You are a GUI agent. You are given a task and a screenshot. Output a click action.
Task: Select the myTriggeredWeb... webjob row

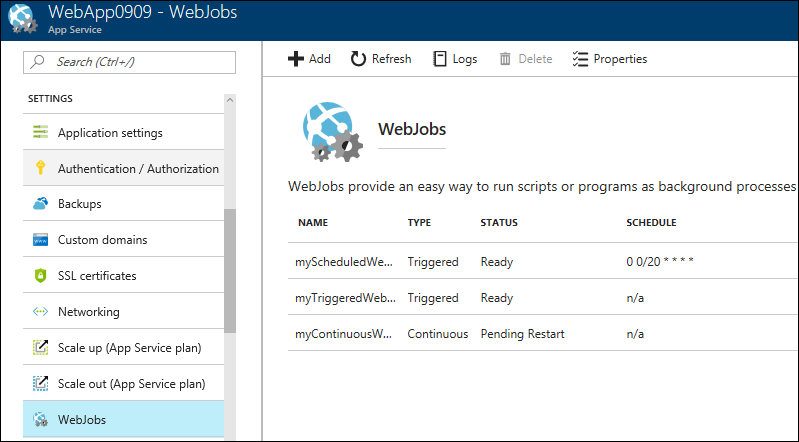pos(345,298)
